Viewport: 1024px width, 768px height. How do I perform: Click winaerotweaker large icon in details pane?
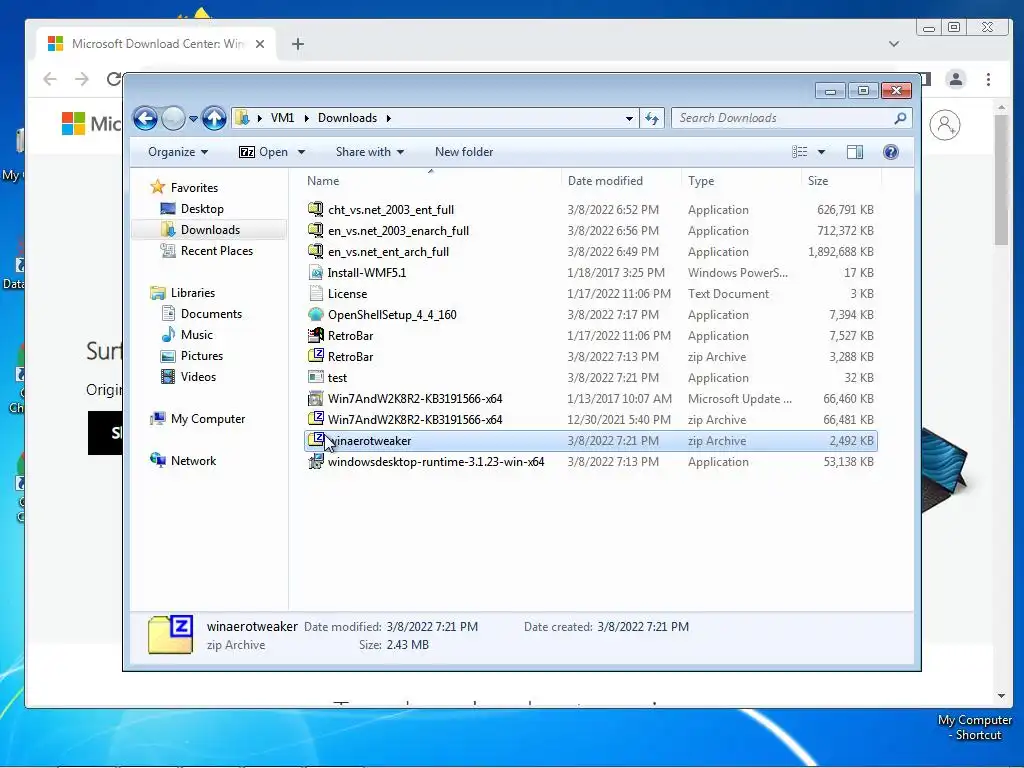tap(170, 634)
